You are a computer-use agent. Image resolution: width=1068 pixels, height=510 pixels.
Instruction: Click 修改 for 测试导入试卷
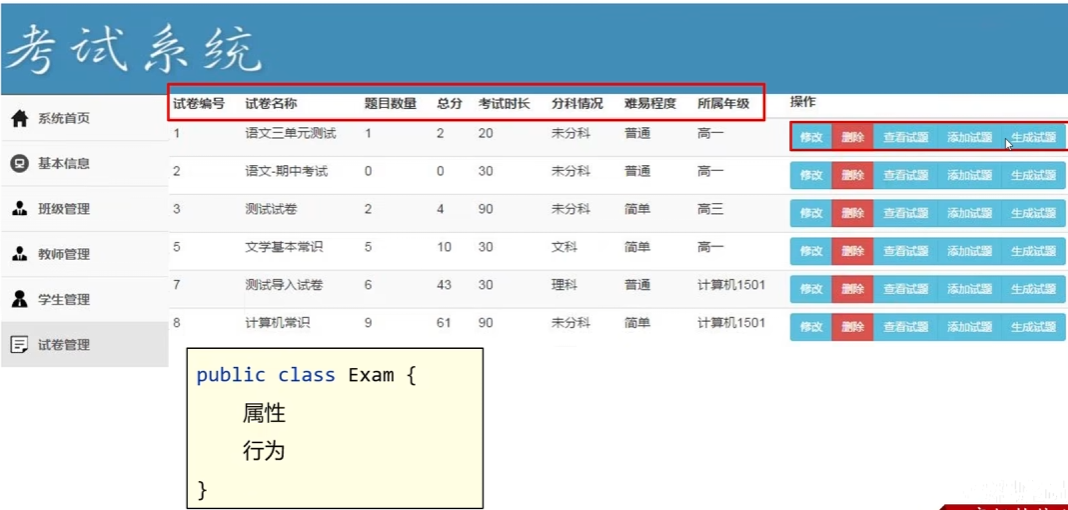click(811, 289)
